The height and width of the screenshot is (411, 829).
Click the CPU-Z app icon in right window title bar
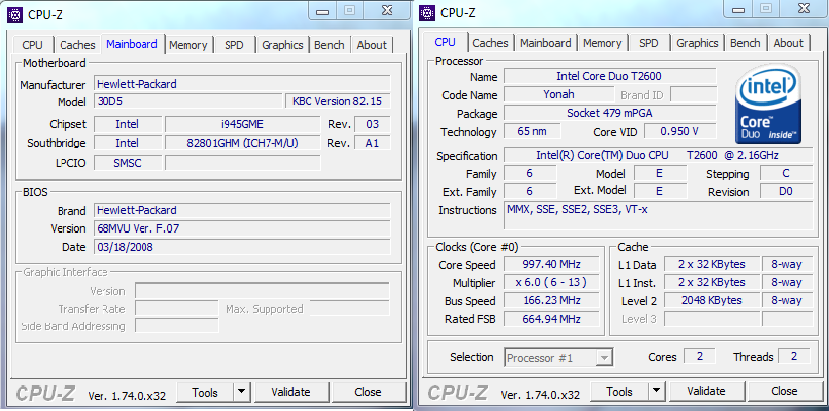pyautogui.click(x=427, y=12)
